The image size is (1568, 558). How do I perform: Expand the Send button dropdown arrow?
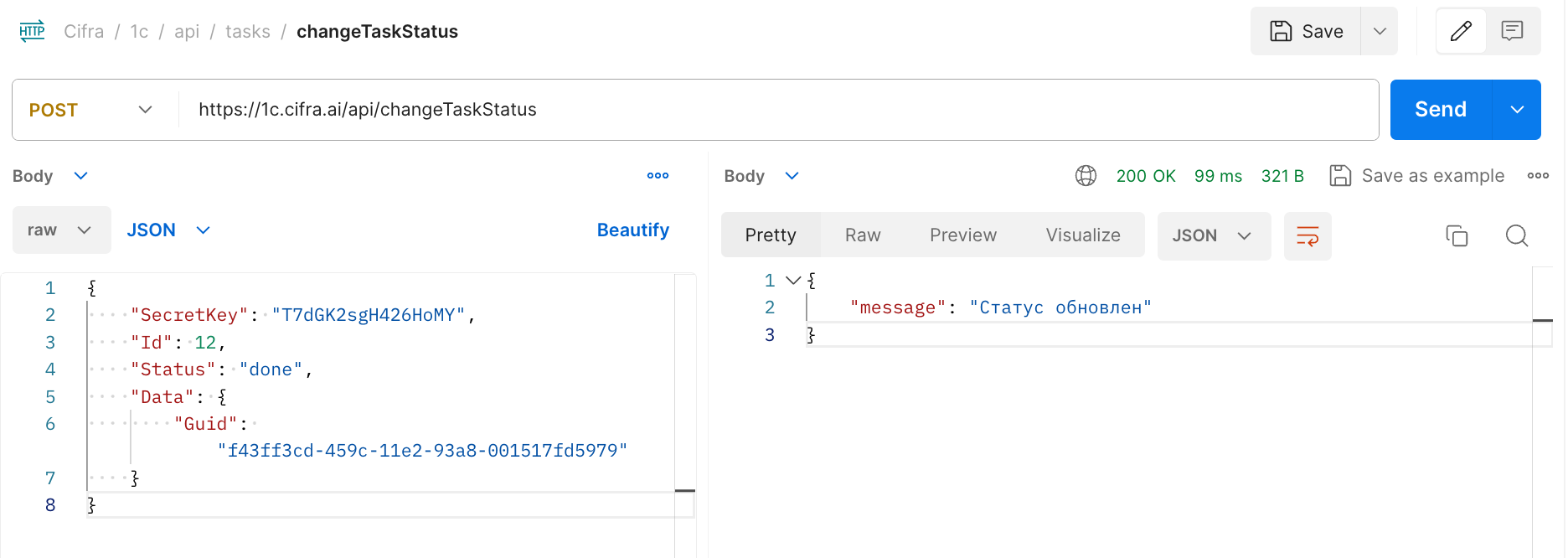coord(1517,110)
